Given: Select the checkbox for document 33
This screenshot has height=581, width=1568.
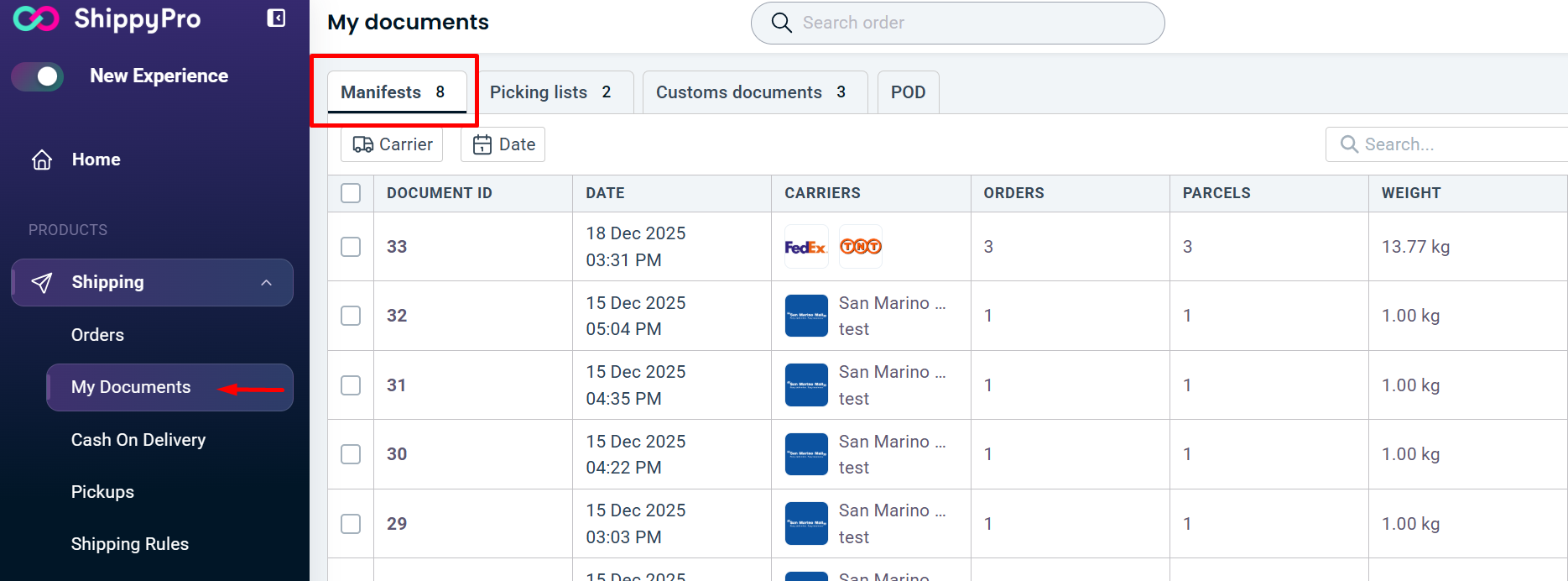Looking at the screenshot, I should click(x=351, y=247).
